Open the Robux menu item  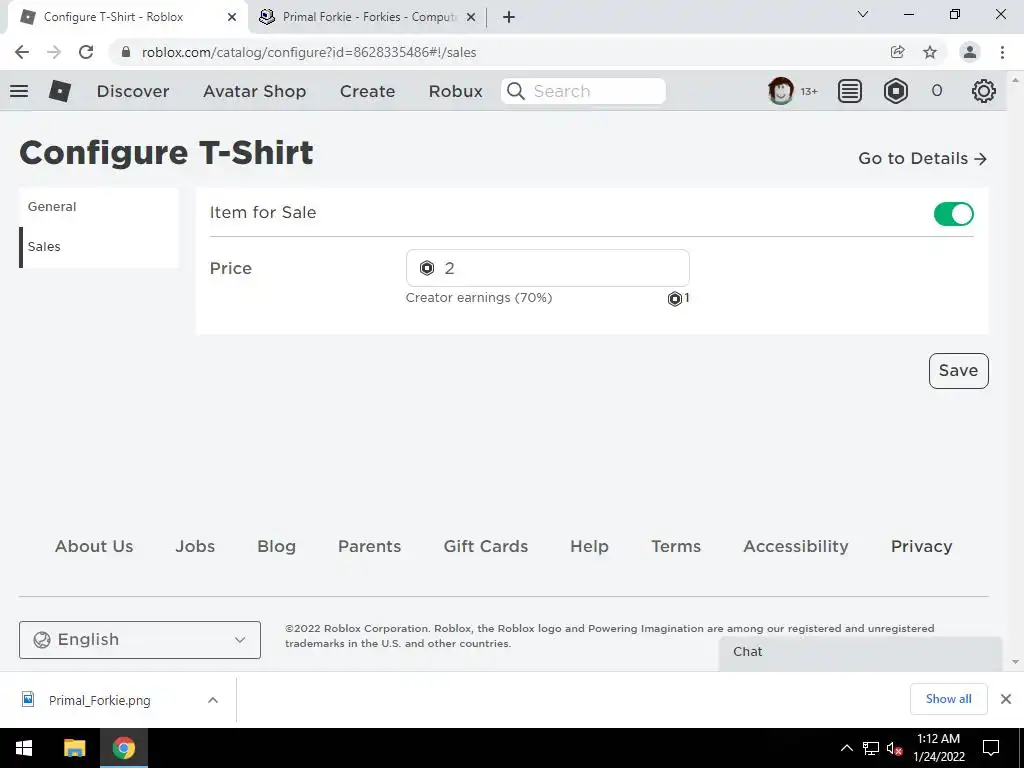pyautogui.click(x=455, y=91)
